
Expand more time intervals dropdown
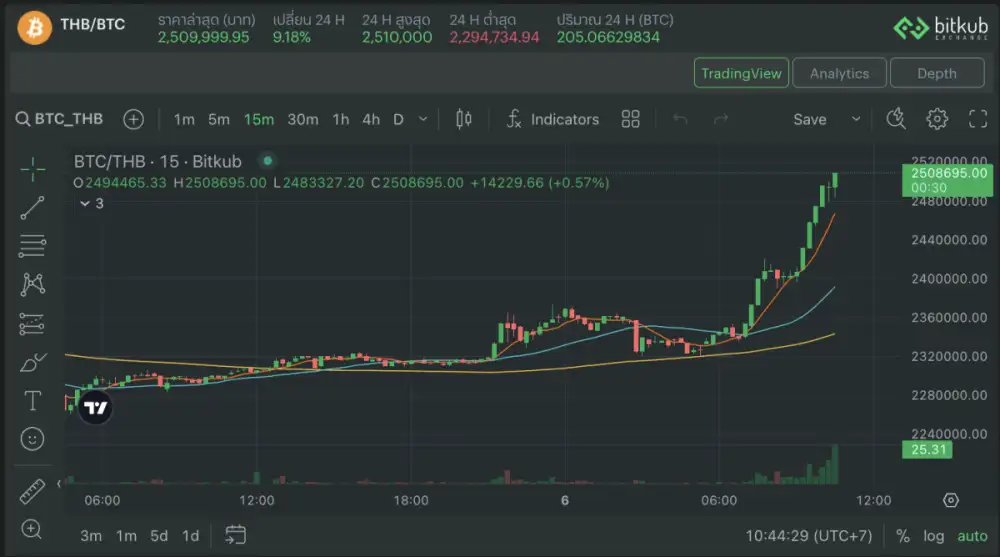click(x=422, y=119)
